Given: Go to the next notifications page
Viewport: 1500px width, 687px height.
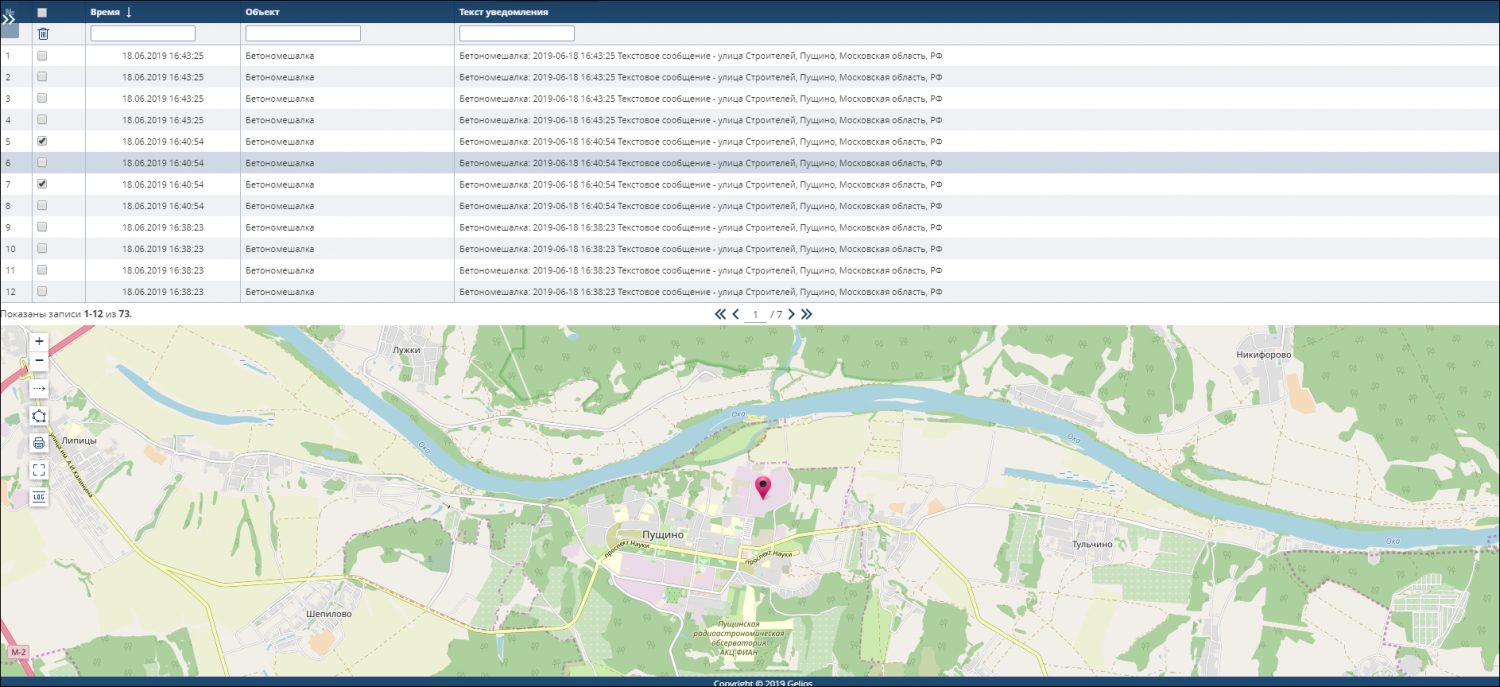Looking at the screenshot, I should point(791,314).
